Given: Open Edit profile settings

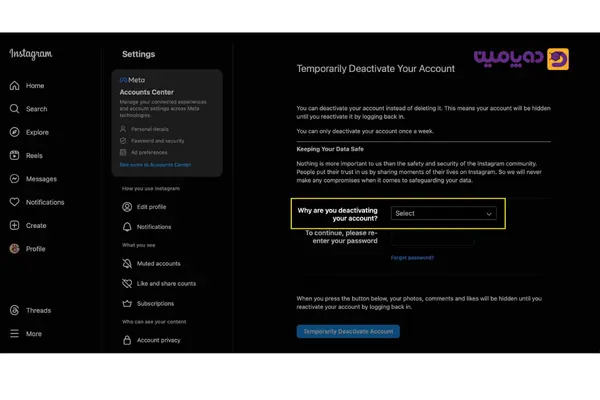Looking at the screenshot, I should point(151,207).
